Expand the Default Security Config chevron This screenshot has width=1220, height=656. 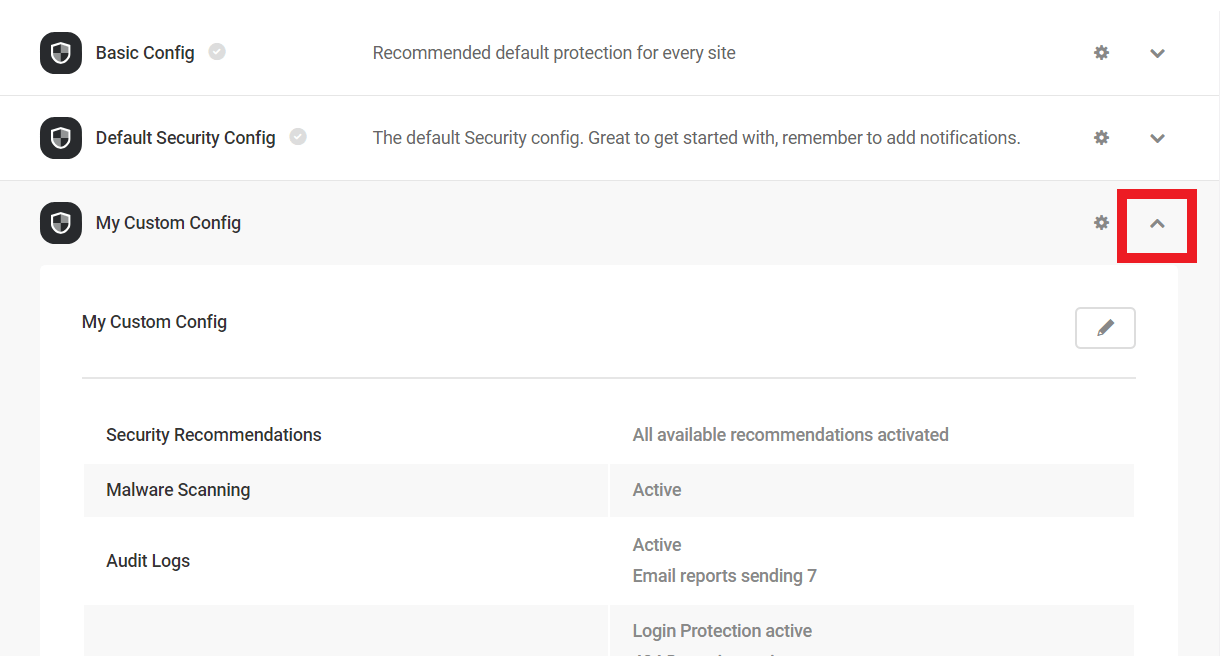pos(1157,138)
